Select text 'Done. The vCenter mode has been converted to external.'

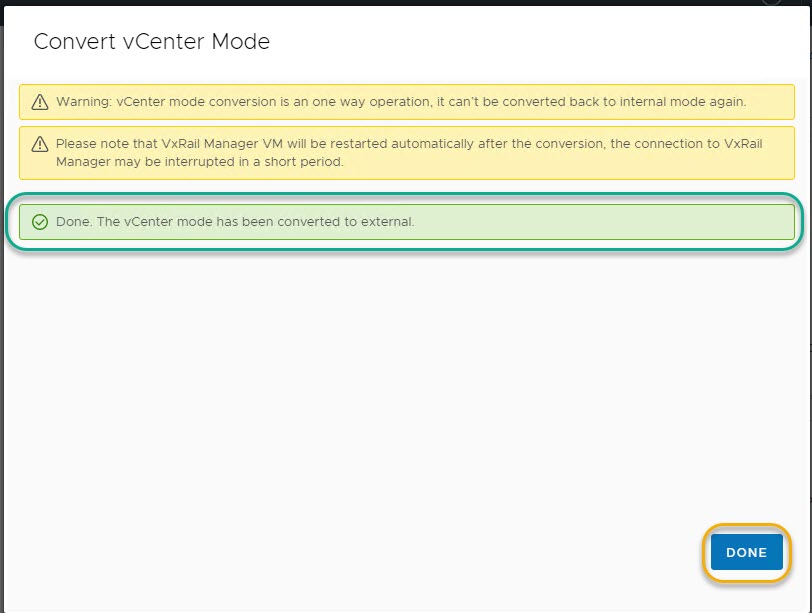click(235, 222)
